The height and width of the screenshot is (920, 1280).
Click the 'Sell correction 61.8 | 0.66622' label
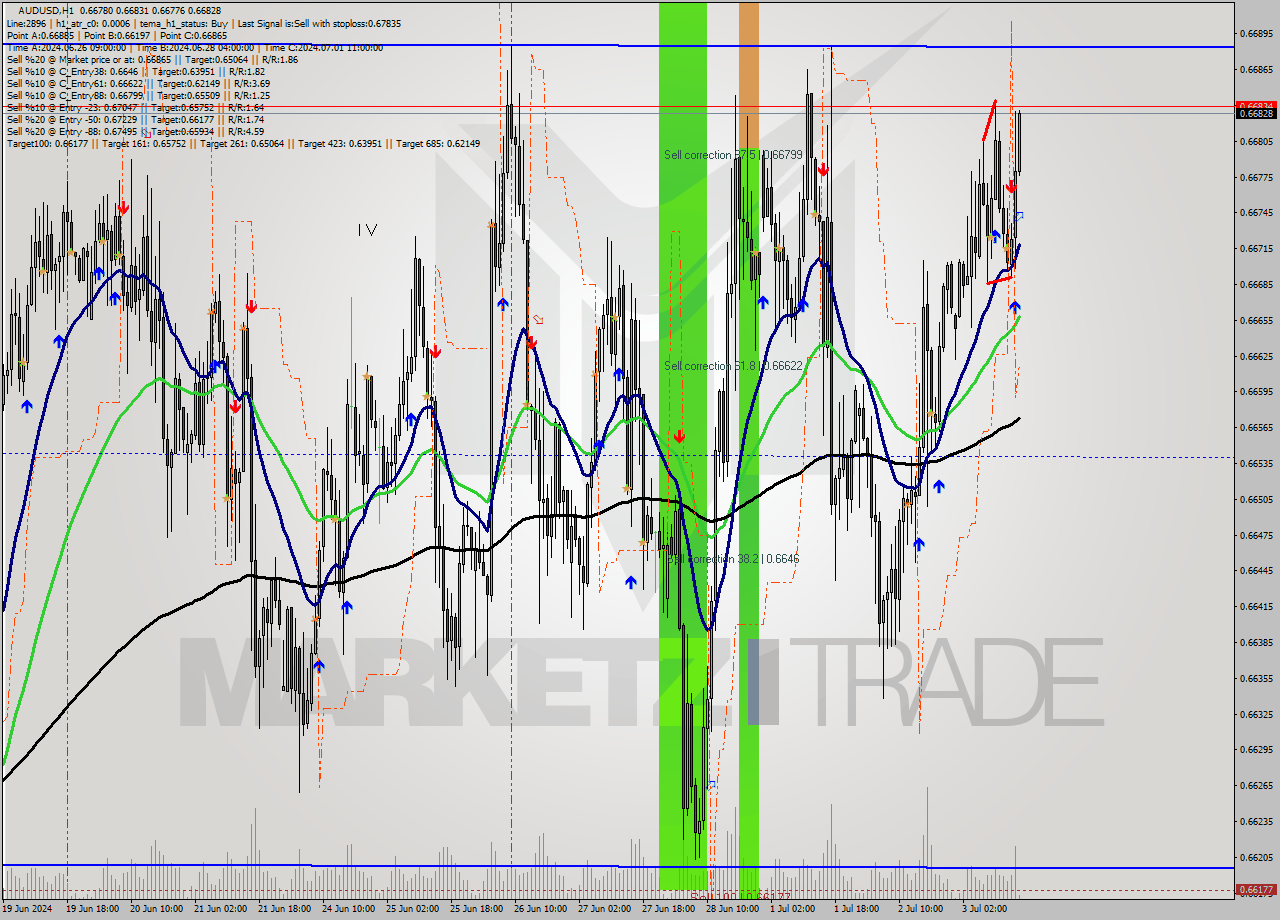pyautogui.click(x=733, y=366)
